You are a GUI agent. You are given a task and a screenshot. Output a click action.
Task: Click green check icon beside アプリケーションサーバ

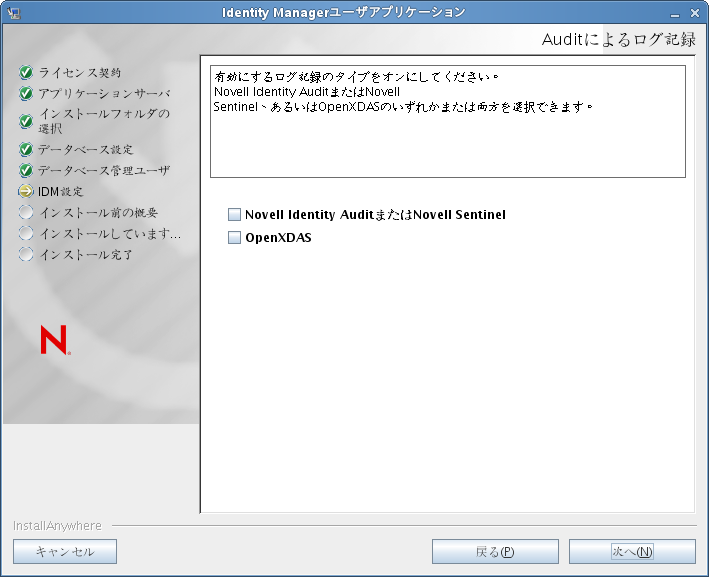click(x=26, y=93)
